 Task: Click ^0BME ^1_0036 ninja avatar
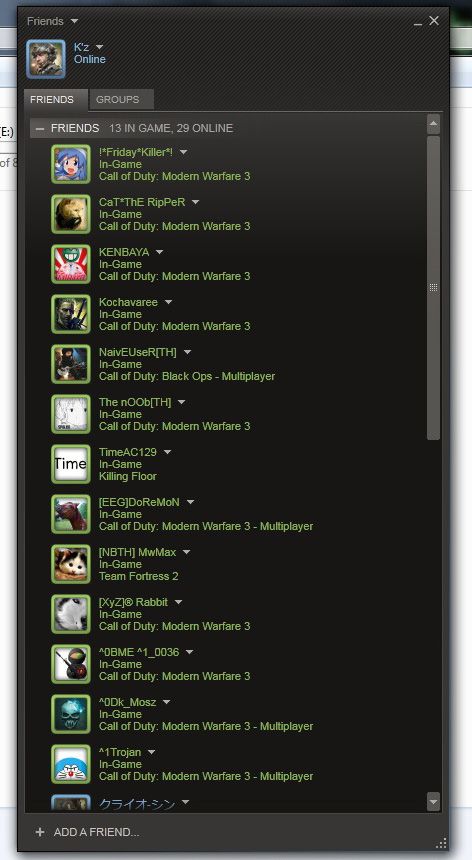click(x=71, y=664)
